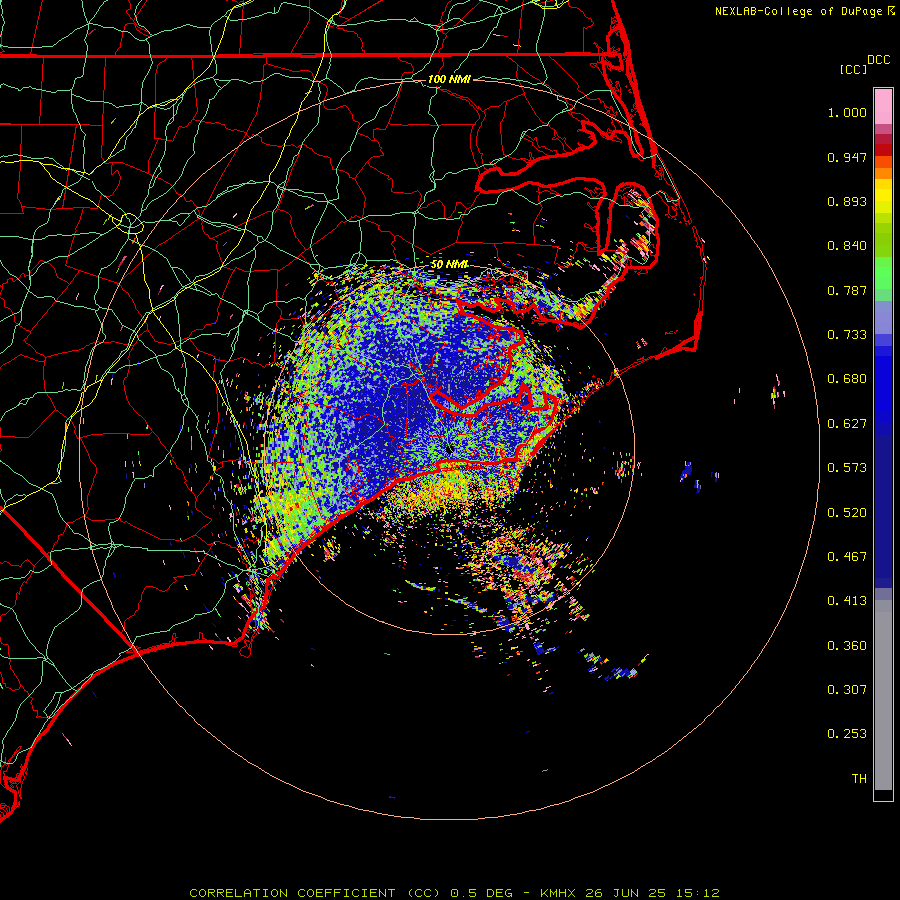Viewport: 900px width, 900px height.
Task: Click the 100 NMI range ring label
Action: click(449, 79)
